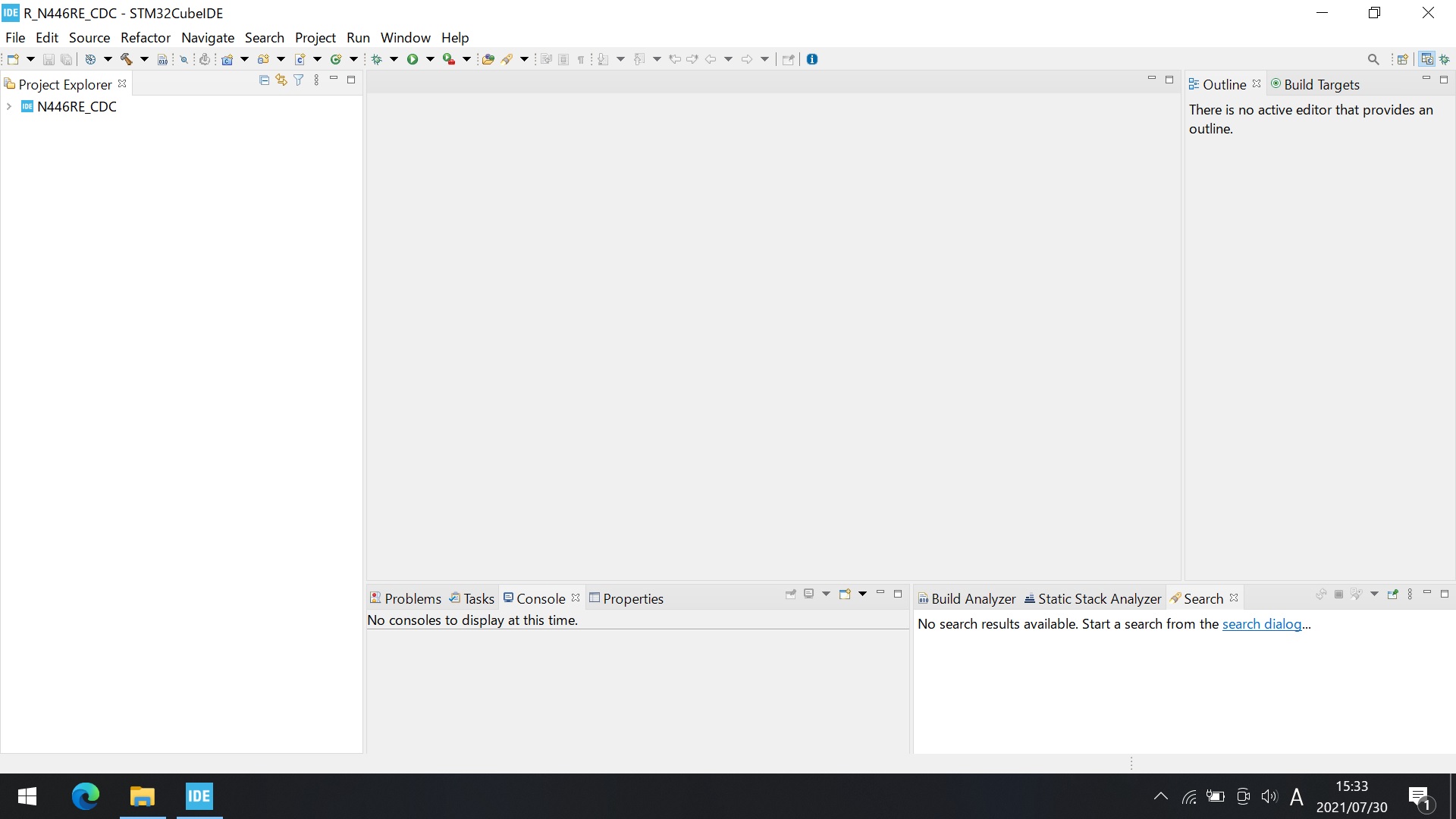Image resolution: width=1456 pixels, height=819 pixels.
Task: Open File Explorer from the taskbar
Action: pos(142,796)
